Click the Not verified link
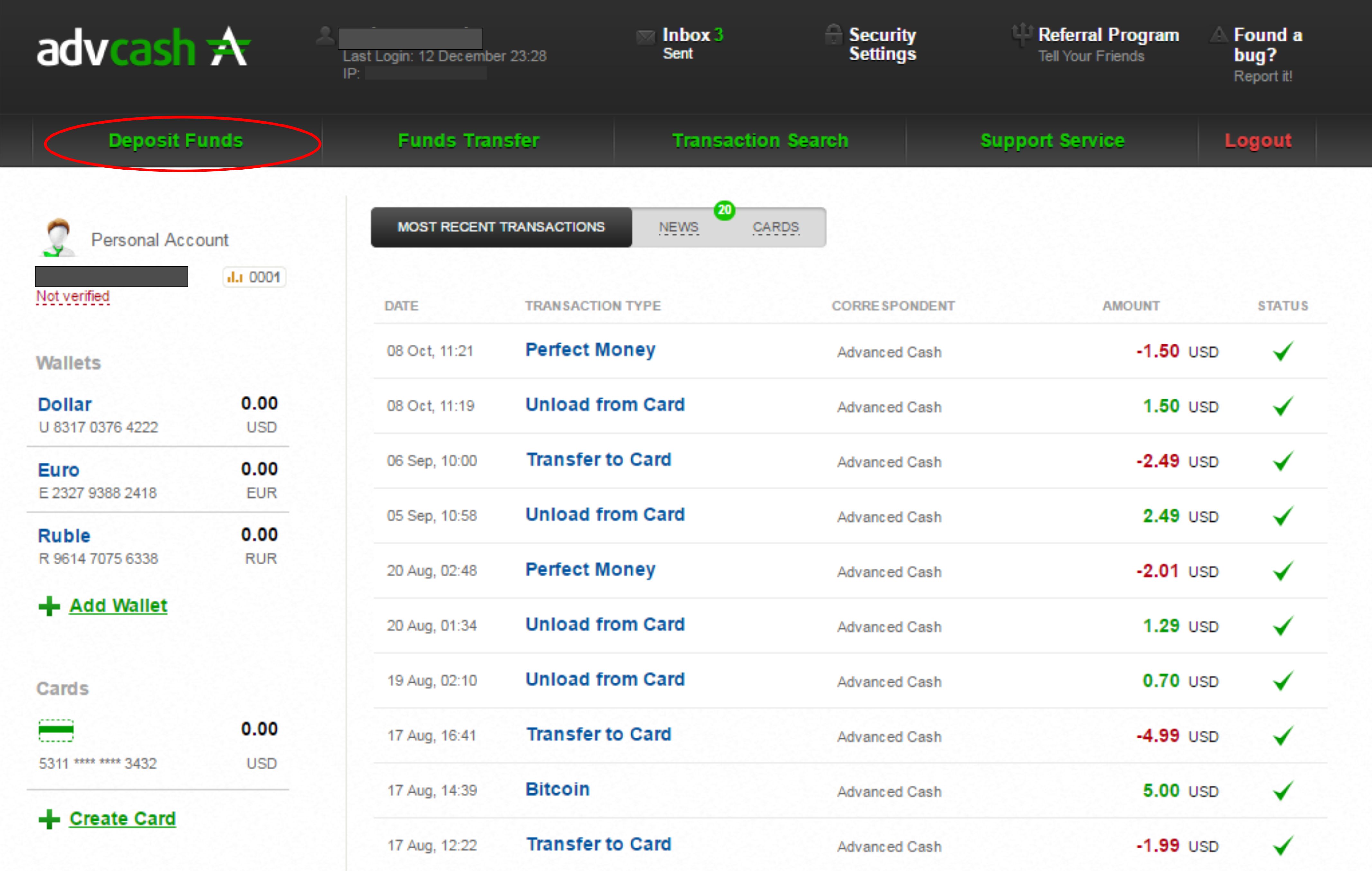The height and width of the screenshot is (871, 1372). [x=73, y=297]
